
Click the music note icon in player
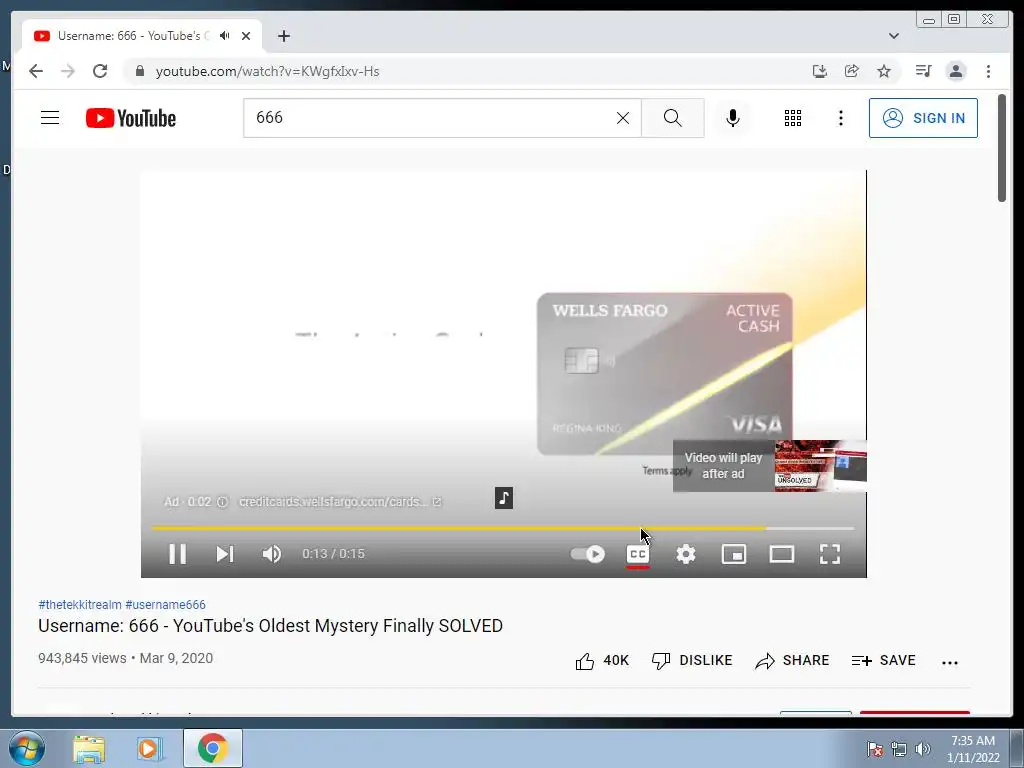click(504, 498)
